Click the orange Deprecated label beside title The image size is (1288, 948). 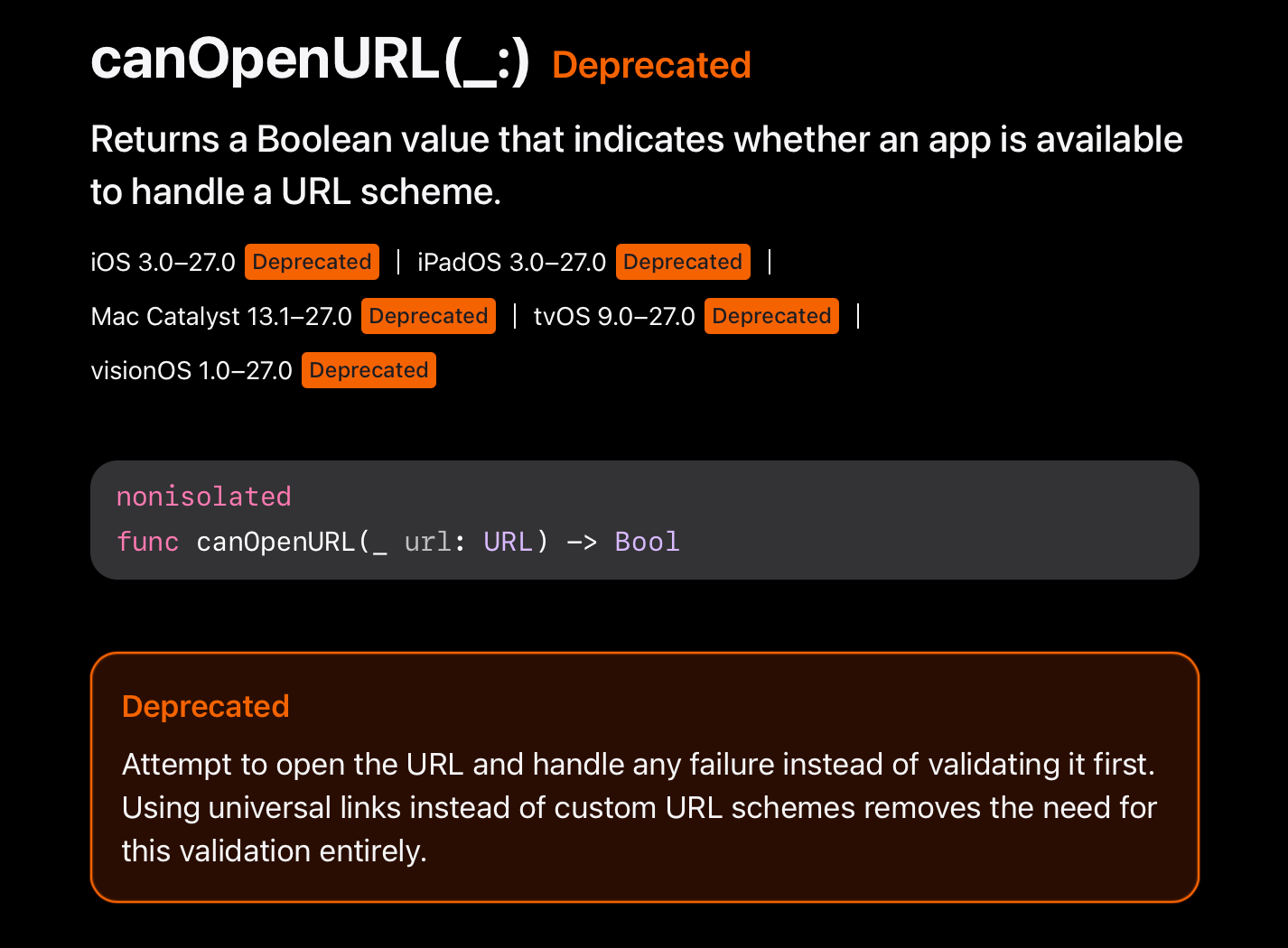tap(651, 65)
